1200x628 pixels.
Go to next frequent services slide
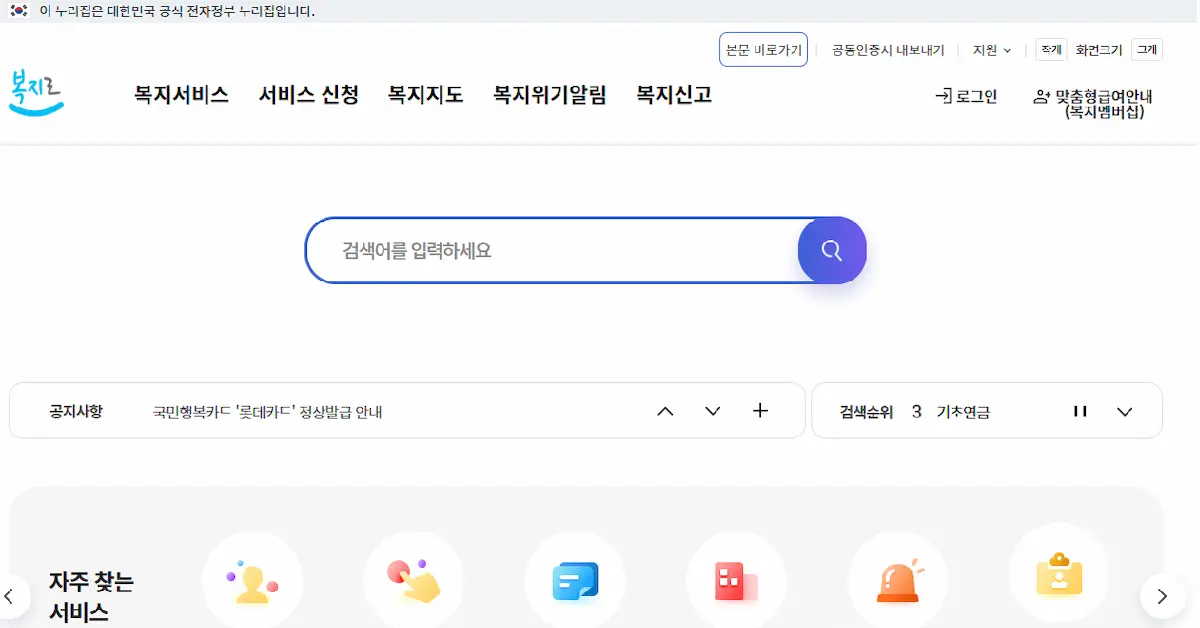click(x=1162, y=596)
